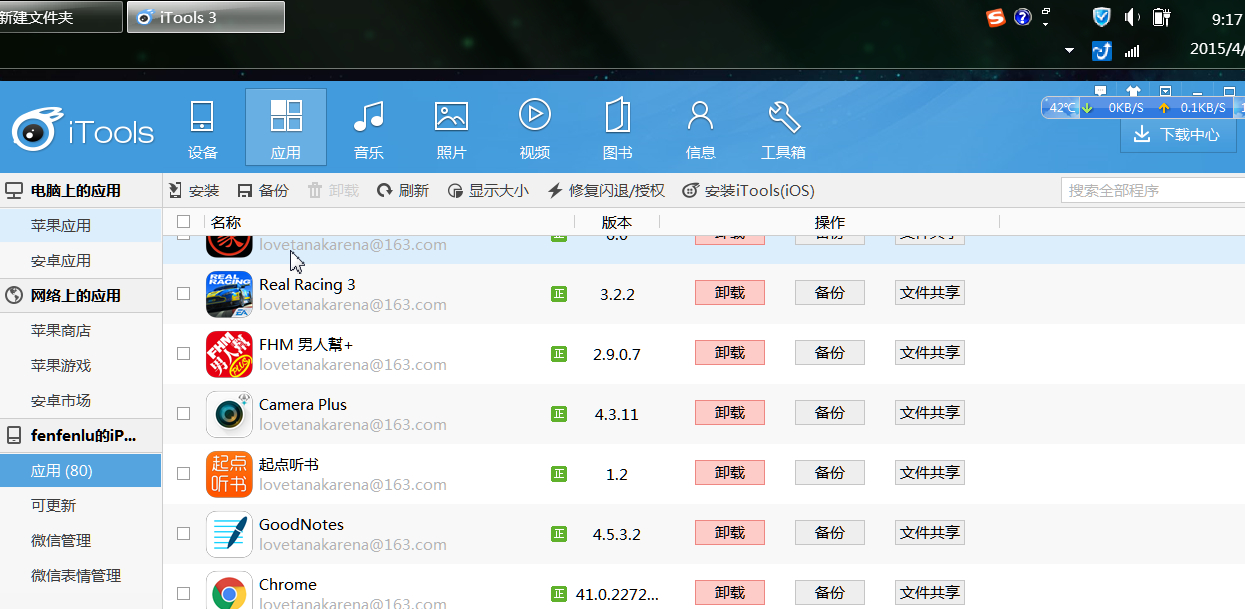Check the Chrome row checkbox
Image resolution: width=1245 pixels, height=609 pixels.
point(183,593)
